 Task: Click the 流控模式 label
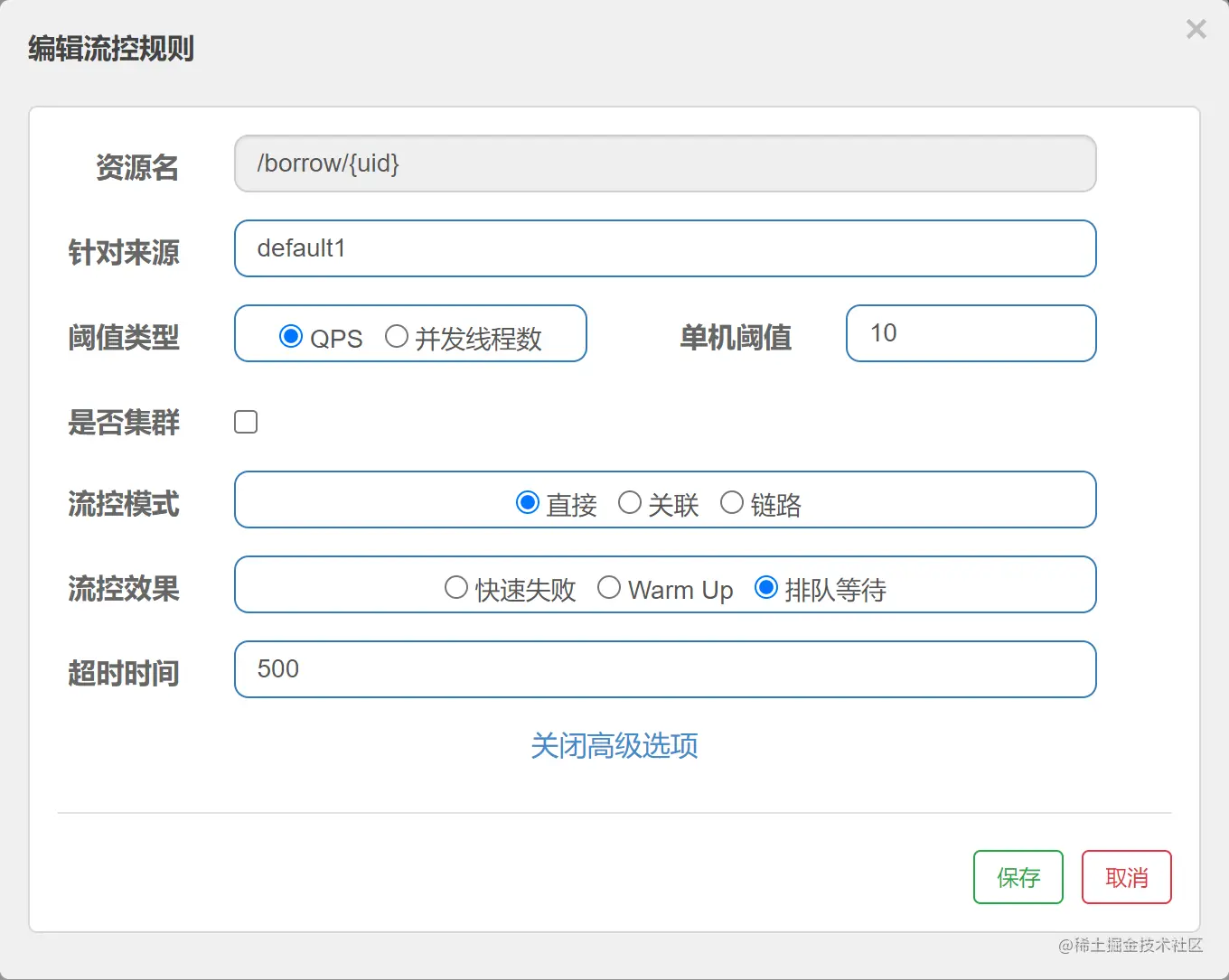click(x=124, y=504)
